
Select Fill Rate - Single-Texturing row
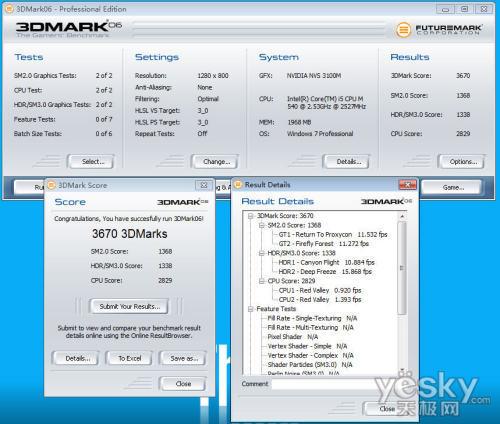312,318
